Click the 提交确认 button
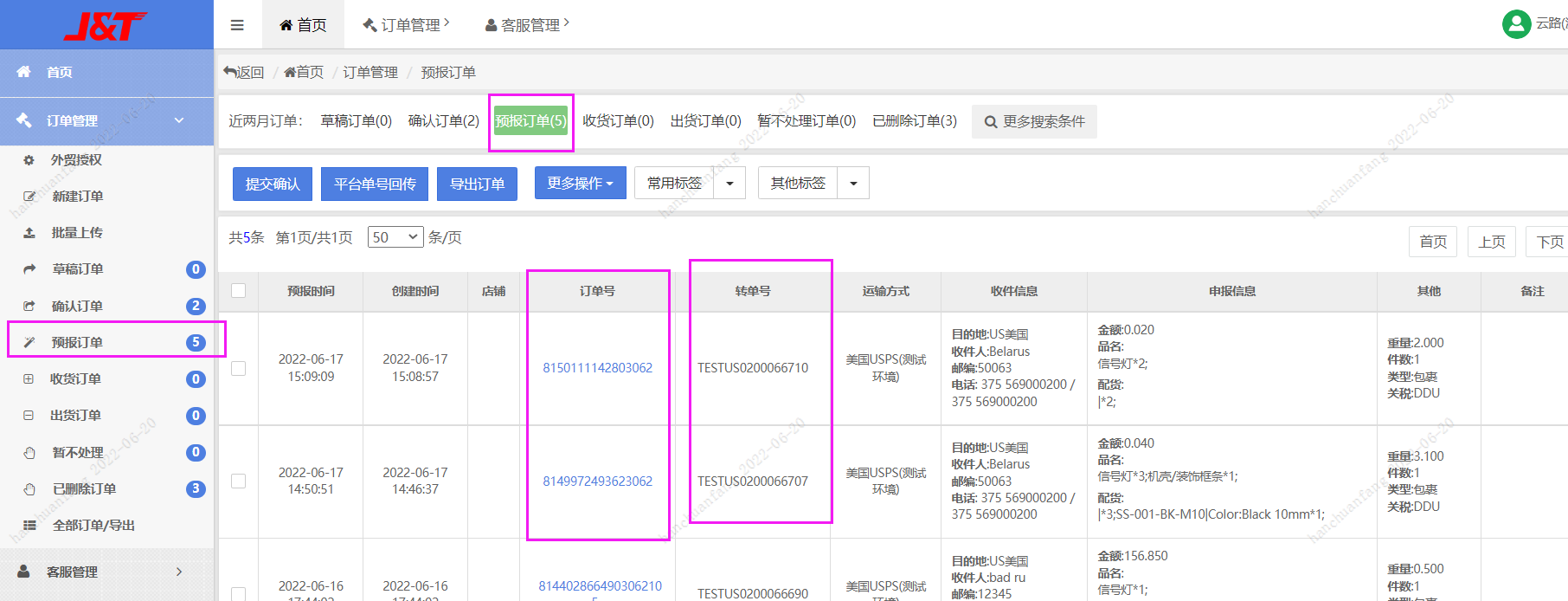Screen dimensions: 1568x601 273,184
